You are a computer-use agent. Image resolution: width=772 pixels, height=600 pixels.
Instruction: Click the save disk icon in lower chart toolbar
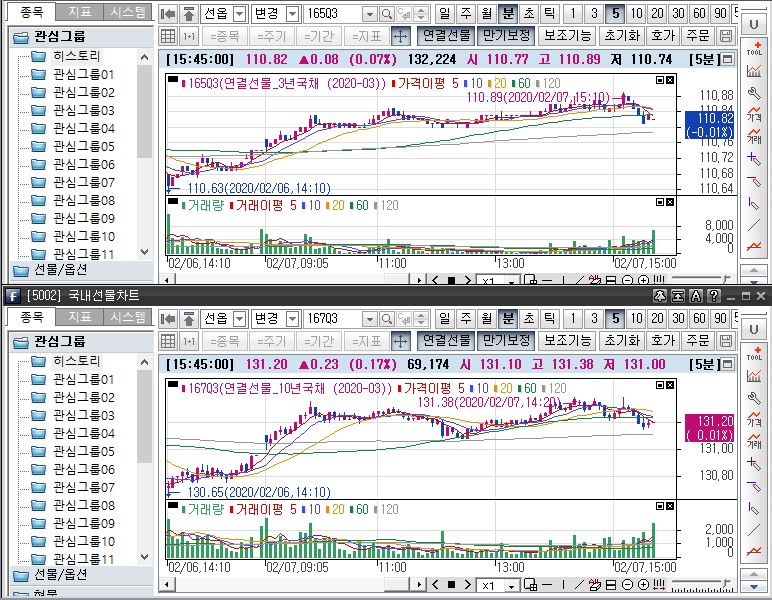pos(725,341)
